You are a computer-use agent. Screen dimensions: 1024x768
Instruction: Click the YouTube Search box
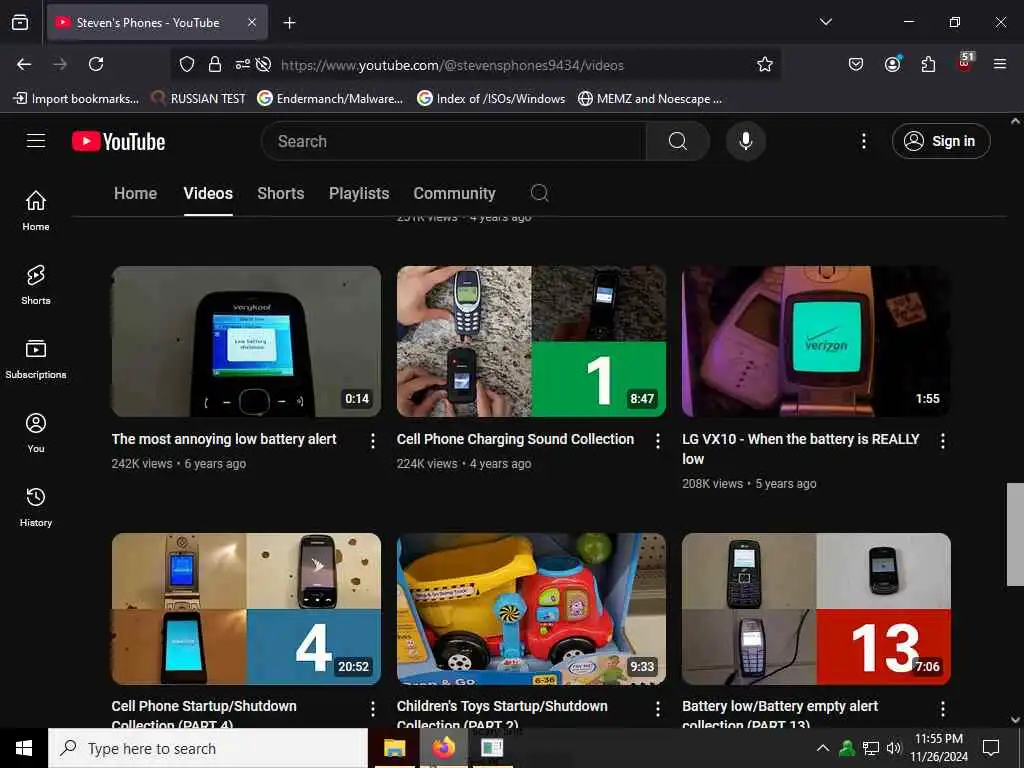pos(453,141)
